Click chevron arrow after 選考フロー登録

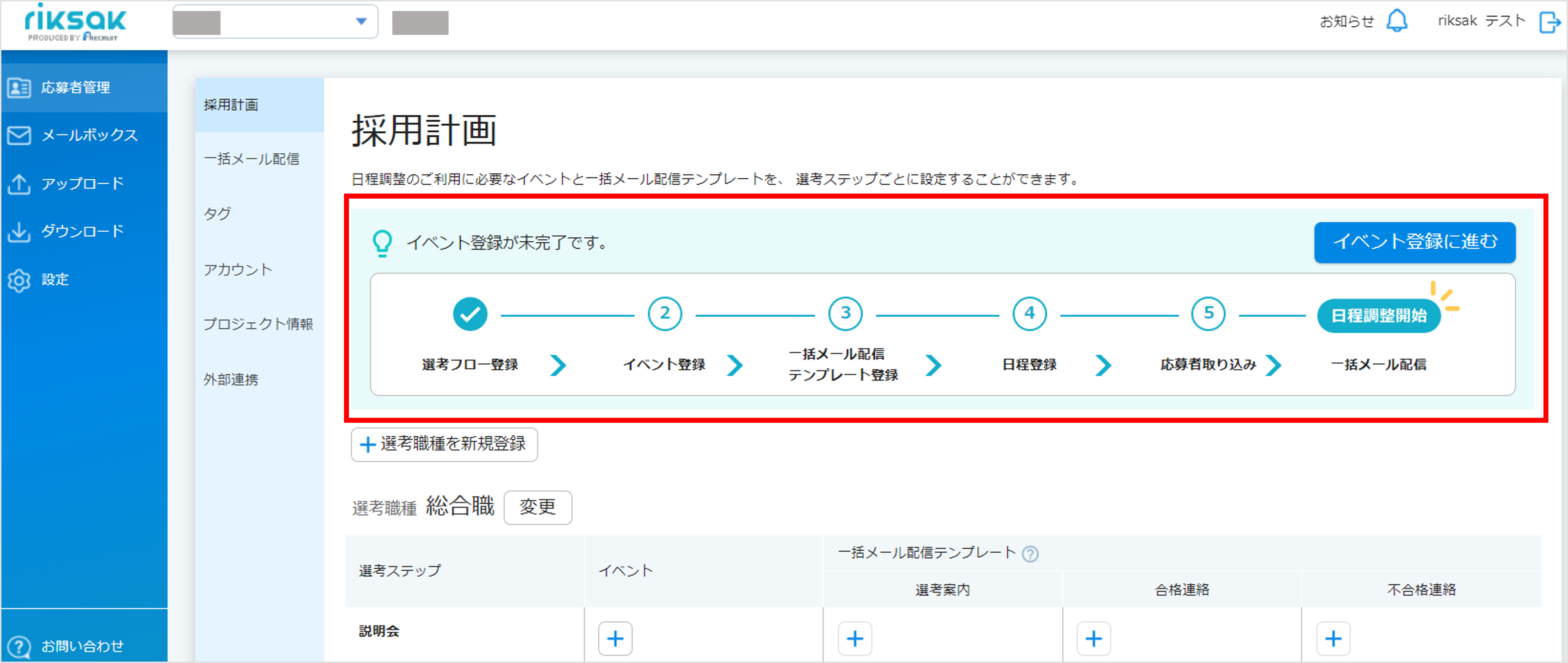[558, 365]
